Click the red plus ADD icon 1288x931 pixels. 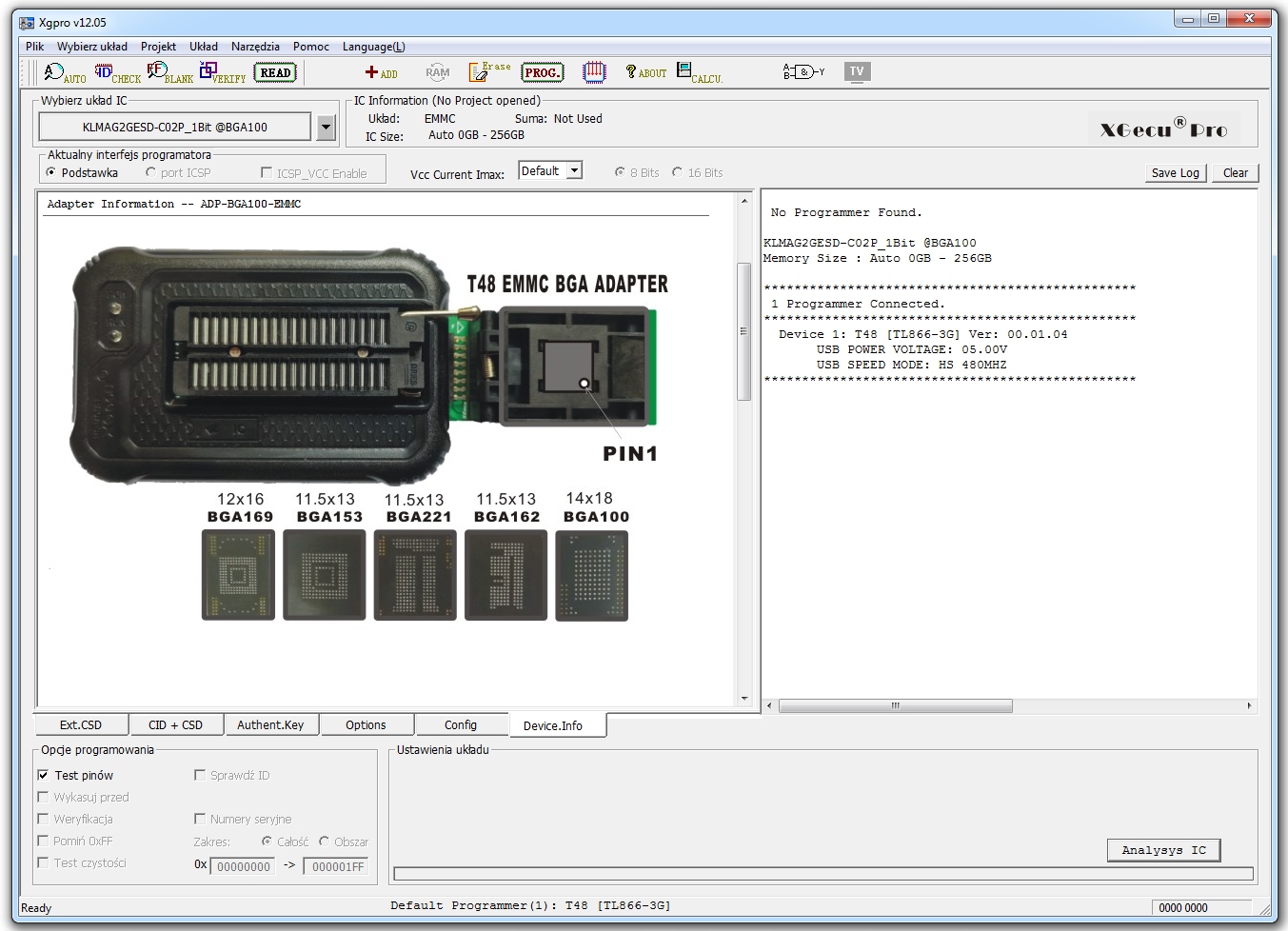click(381, 72)
